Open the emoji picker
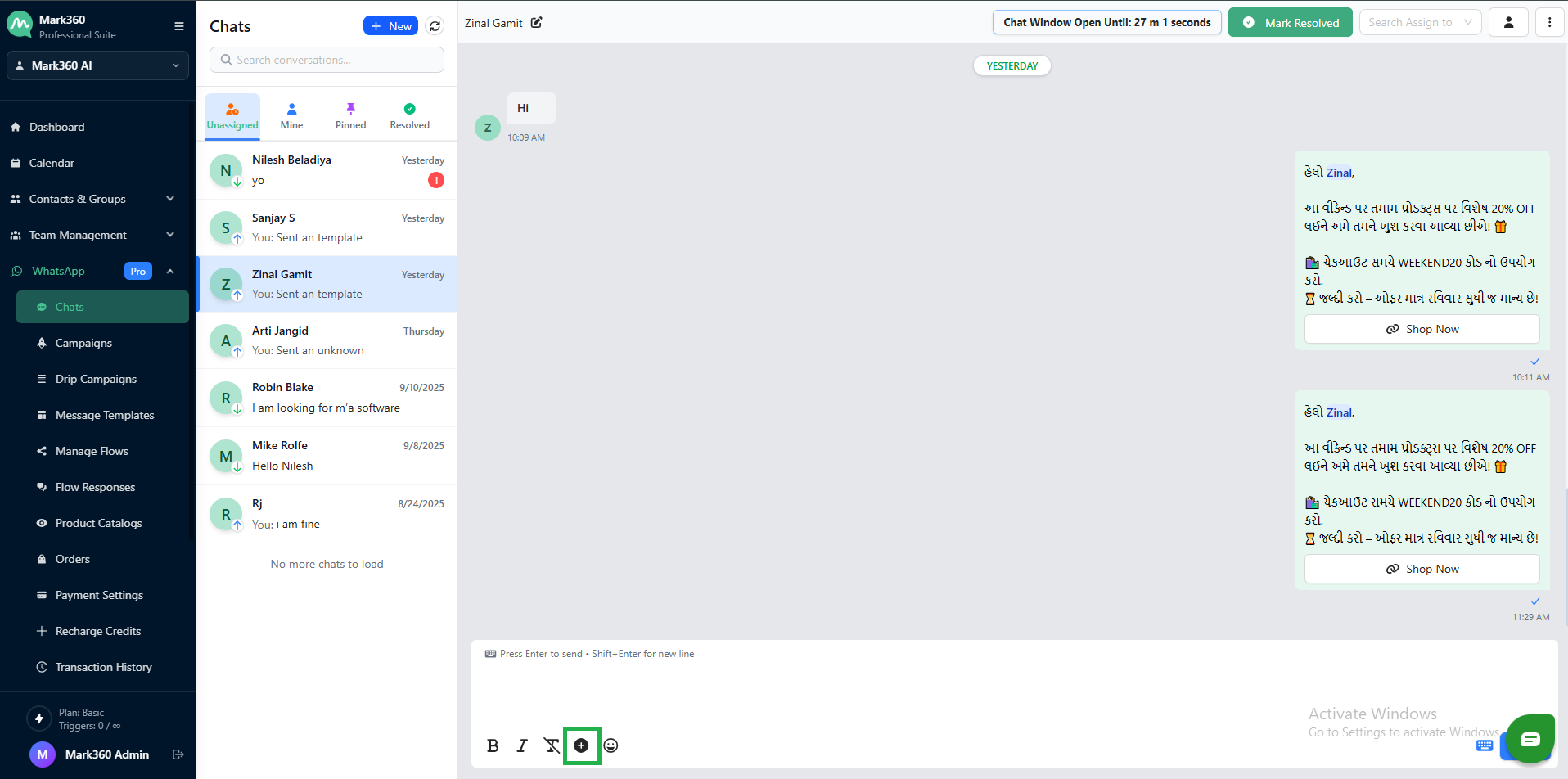 (x=611, y=745)
